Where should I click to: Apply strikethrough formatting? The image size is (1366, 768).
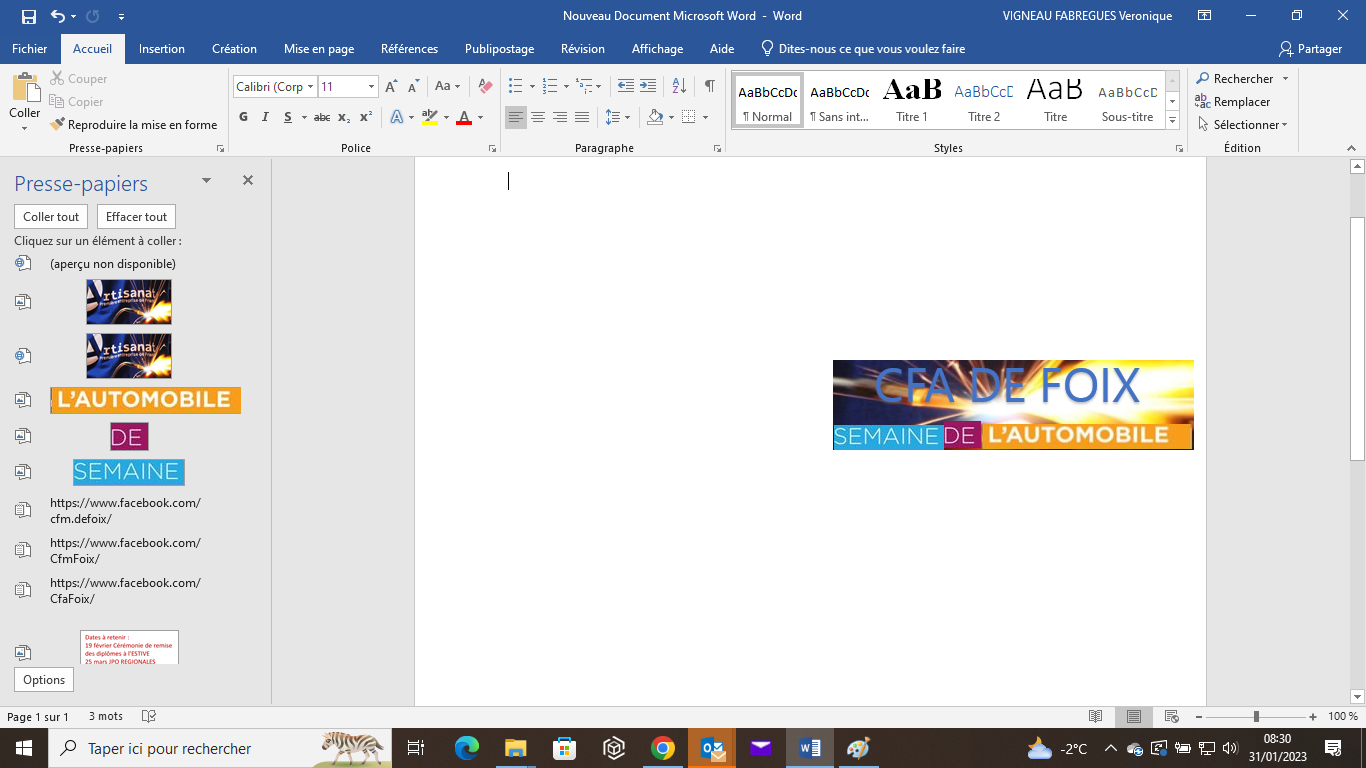[322, 117]
